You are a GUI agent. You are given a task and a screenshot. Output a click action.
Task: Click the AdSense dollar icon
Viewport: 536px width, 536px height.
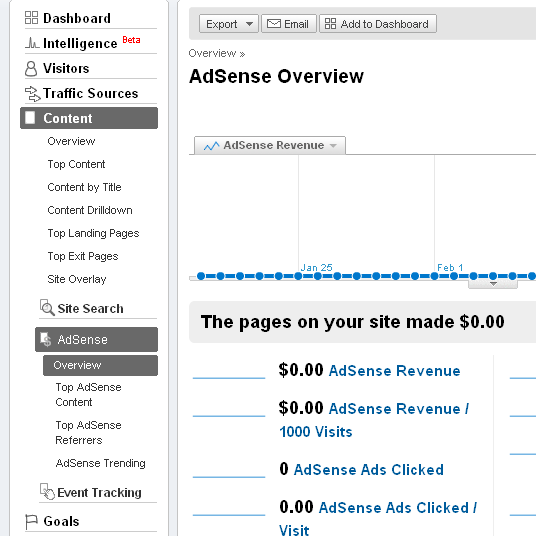pyautogui.click(x=45, y=339)
